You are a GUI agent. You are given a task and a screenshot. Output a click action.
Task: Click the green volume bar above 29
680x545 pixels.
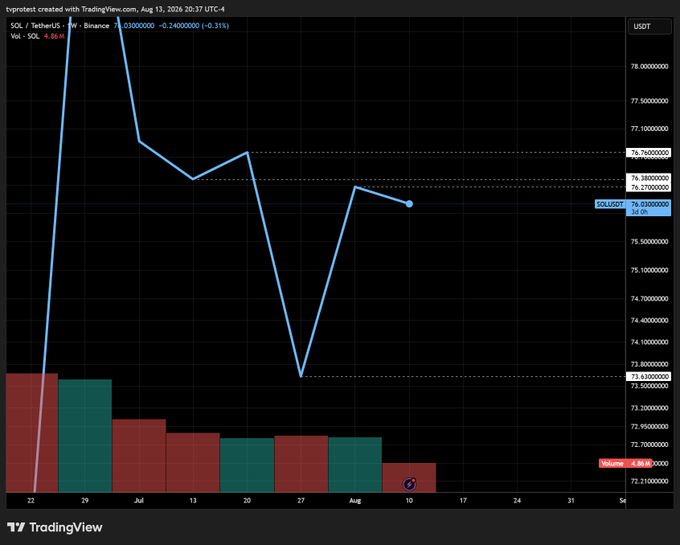pyautogui.click(x=85, y=436)
